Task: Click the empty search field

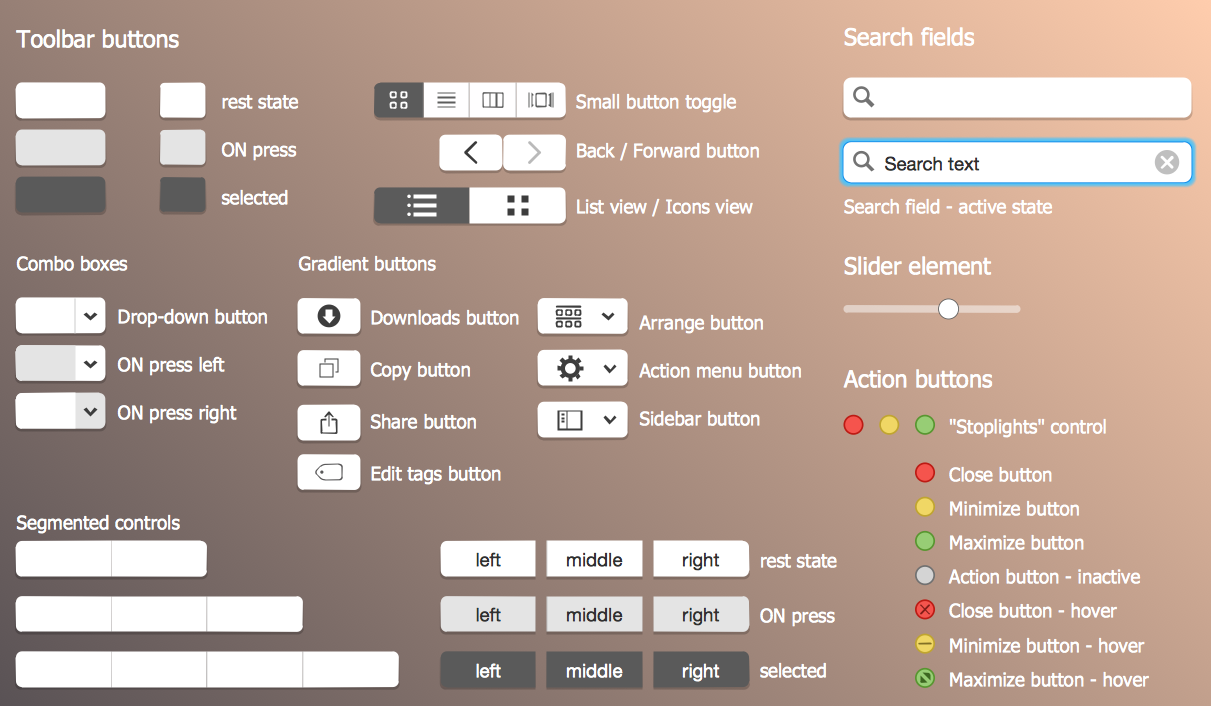Action: coord(1017,98)
